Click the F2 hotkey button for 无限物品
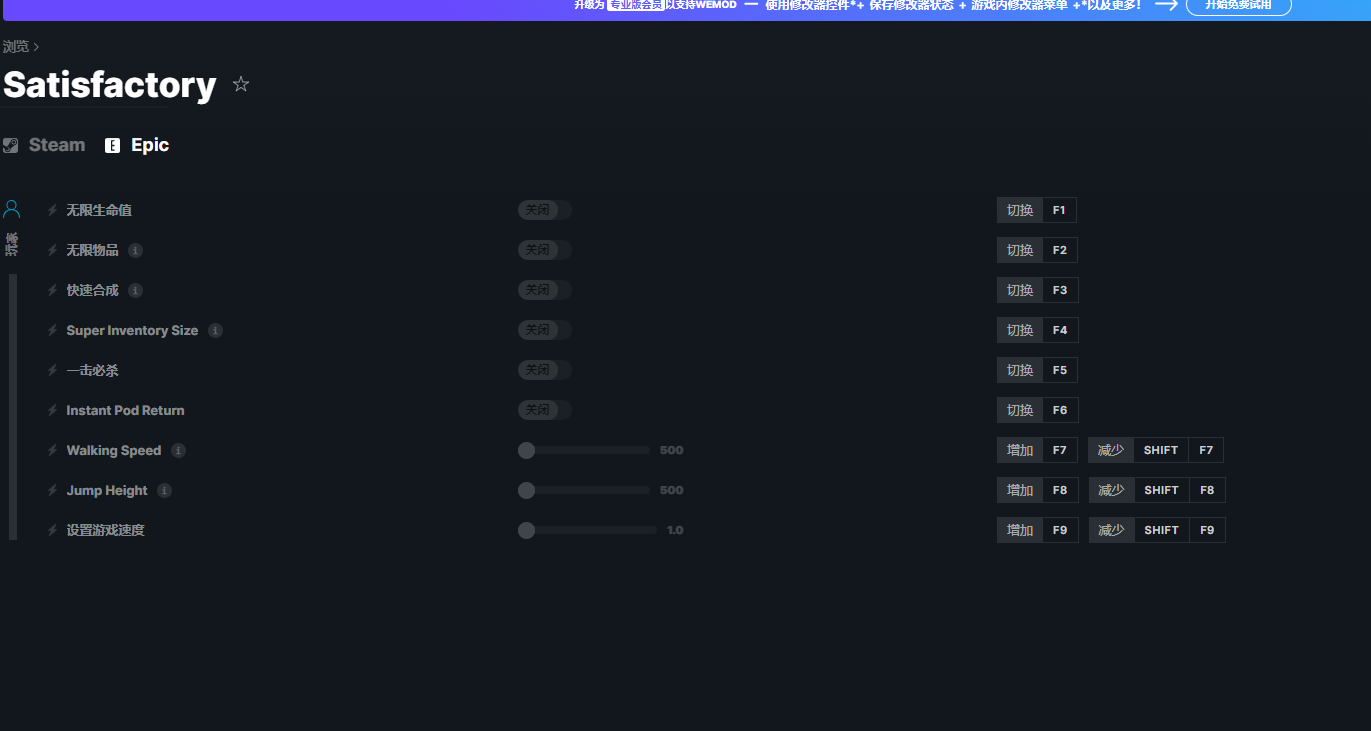The width and height of the screenshot is (1371, 731). pyautogui.click(x=1037, y=250)
